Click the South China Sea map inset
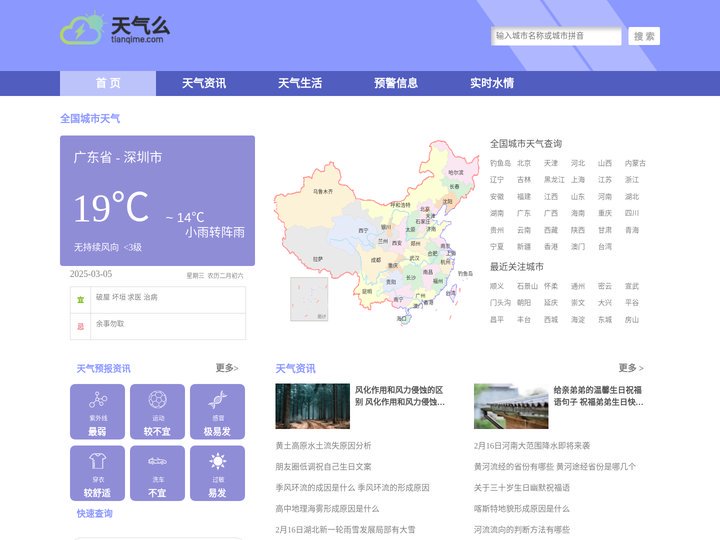Screen dimensions: 720x540 [x=309, y=298]
